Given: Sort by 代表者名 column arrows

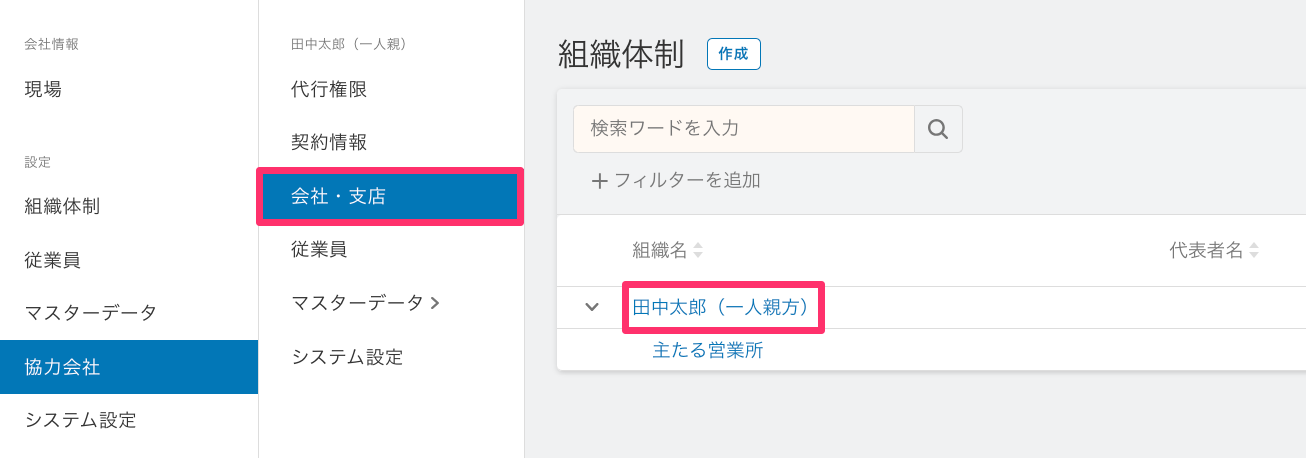Looking at the screenshot, I should [1254, 250].
